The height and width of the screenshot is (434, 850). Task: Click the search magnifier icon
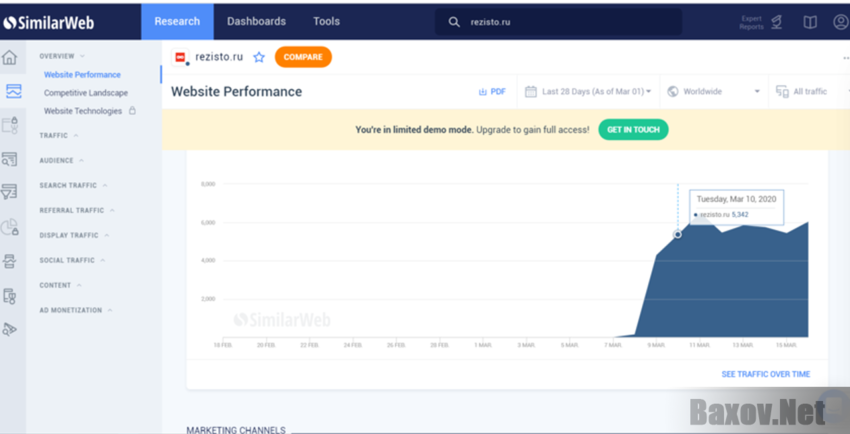point(454,22)
